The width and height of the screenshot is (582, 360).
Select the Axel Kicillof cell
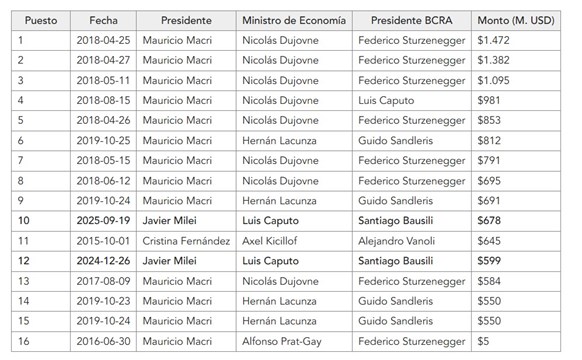coord(294,241)
